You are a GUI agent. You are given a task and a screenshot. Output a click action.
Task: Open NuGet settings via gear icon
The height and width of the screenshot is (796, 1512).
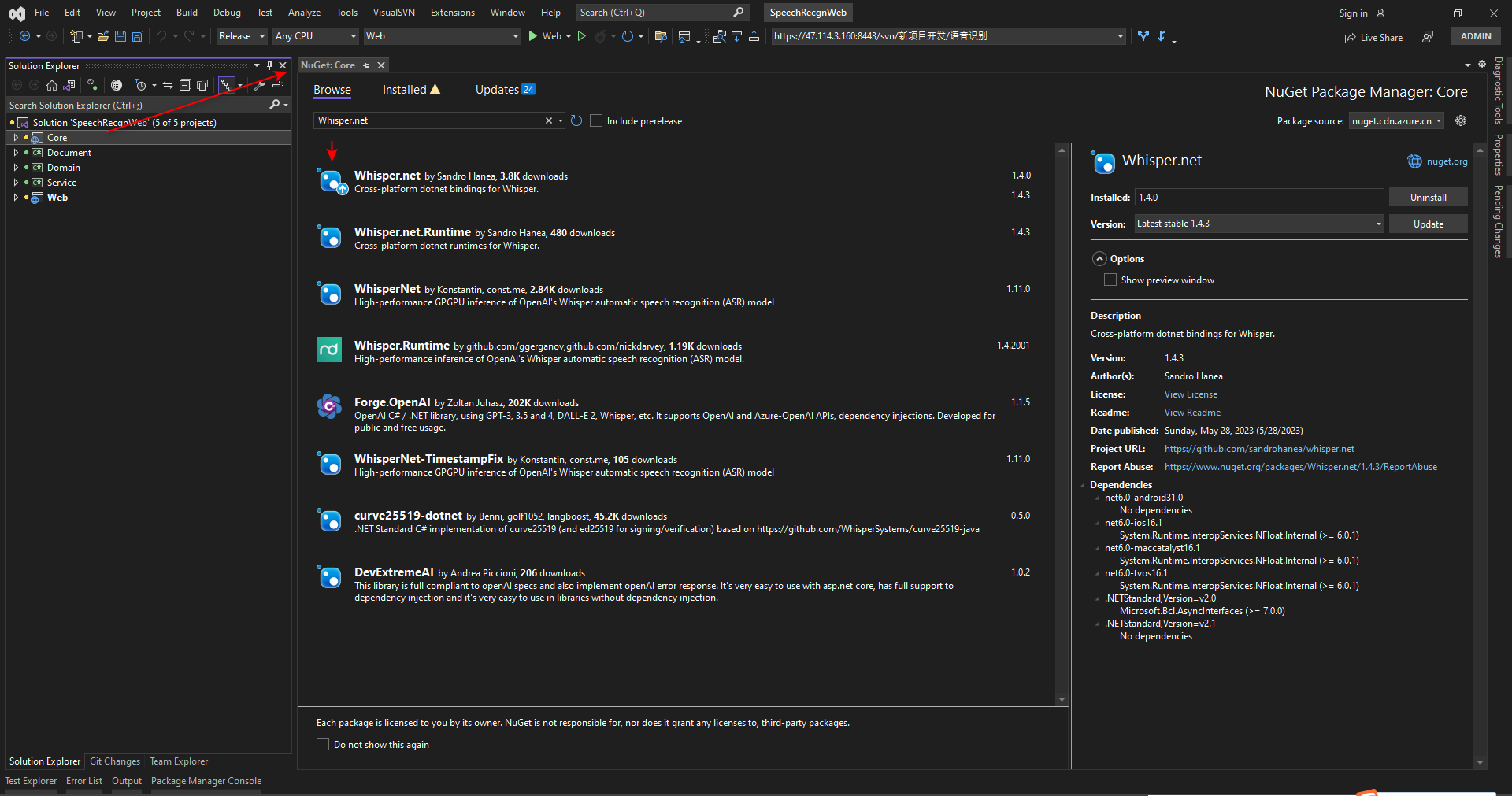[1461, 120]
